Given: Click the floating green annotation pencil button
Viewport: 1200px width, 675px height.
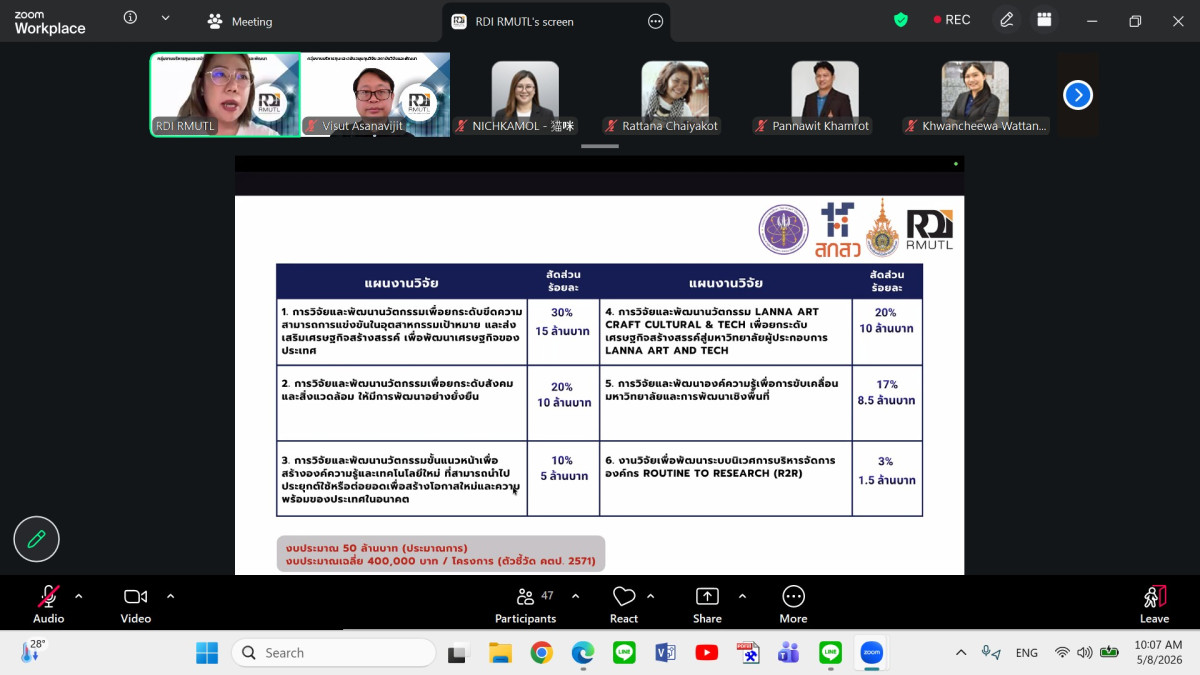Looking at the screenshot, I should (x=37, y=539).
